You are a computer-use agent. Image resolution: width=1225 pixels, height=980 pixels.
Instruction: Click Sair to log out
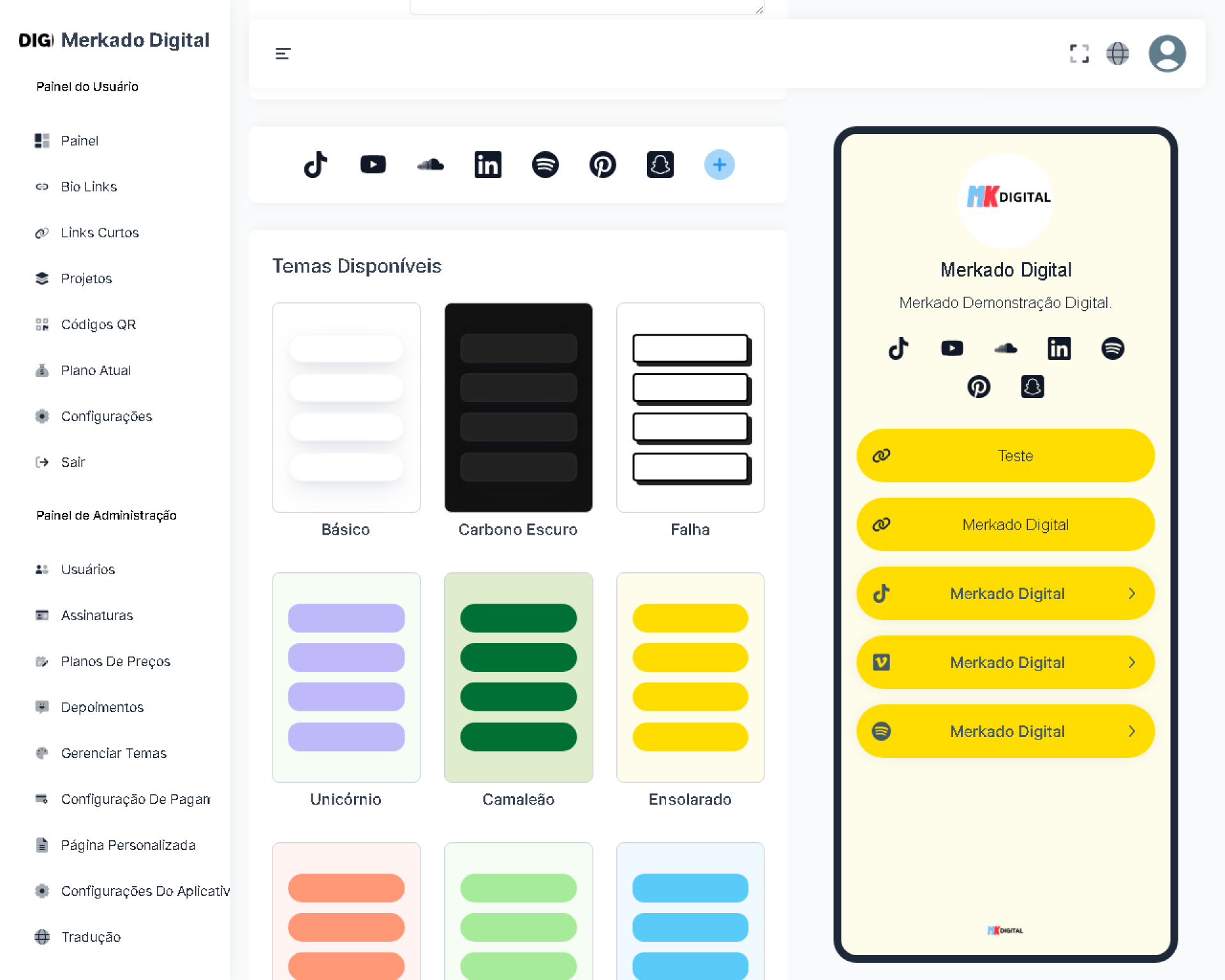tap(73, 463)
